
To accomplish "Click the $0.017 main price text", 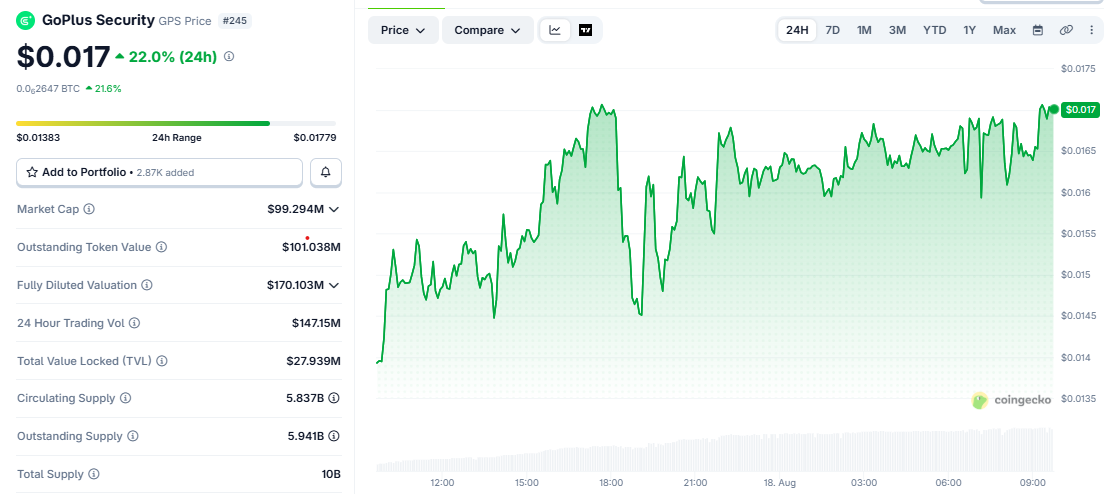I will click(x=63, y=57).
